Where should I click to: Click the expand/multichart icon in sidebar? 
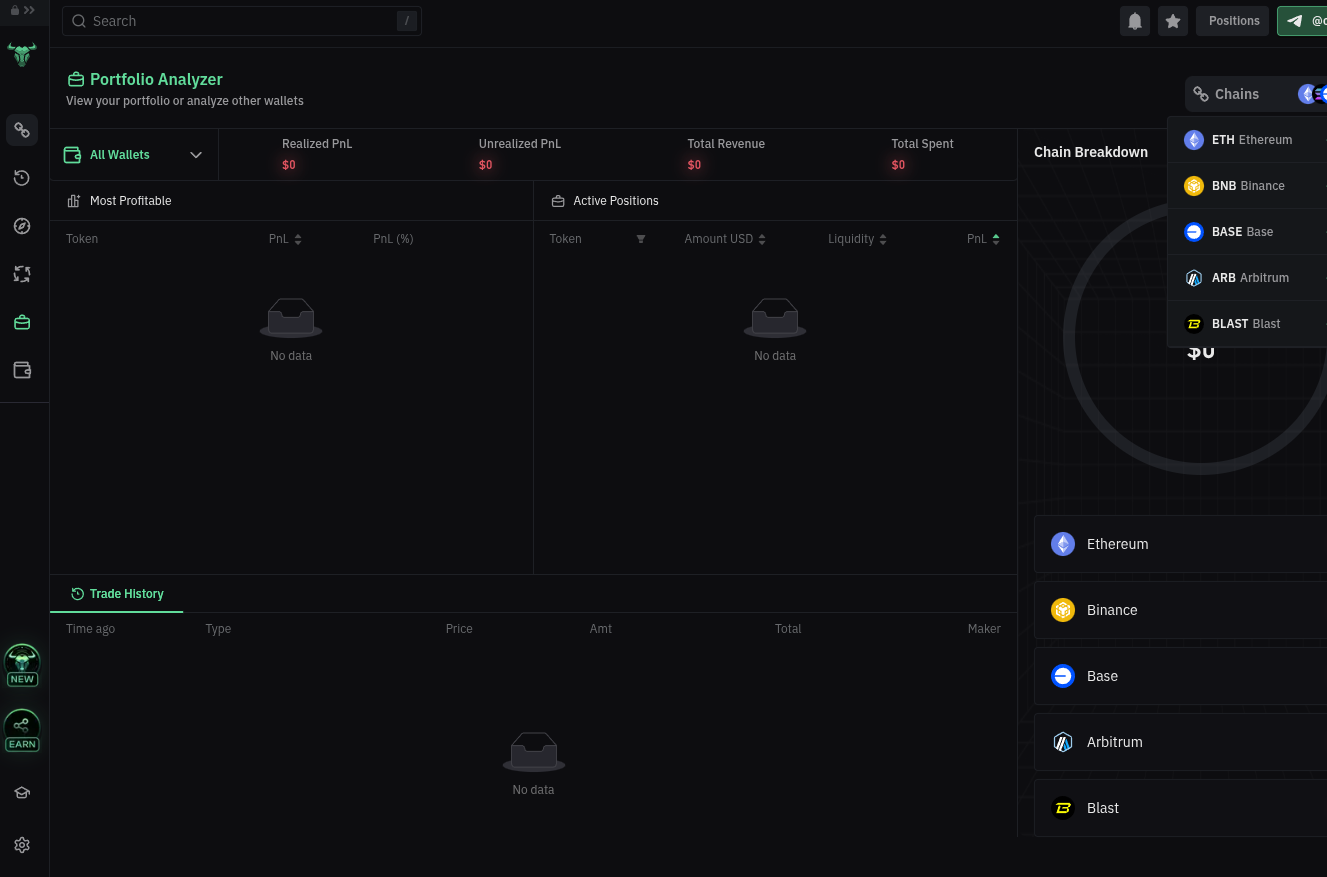(x=22, y=274)
